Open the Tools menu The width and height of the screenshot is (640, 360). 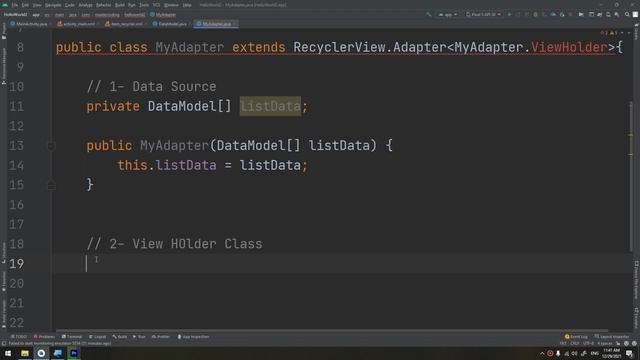coord(144,5)
